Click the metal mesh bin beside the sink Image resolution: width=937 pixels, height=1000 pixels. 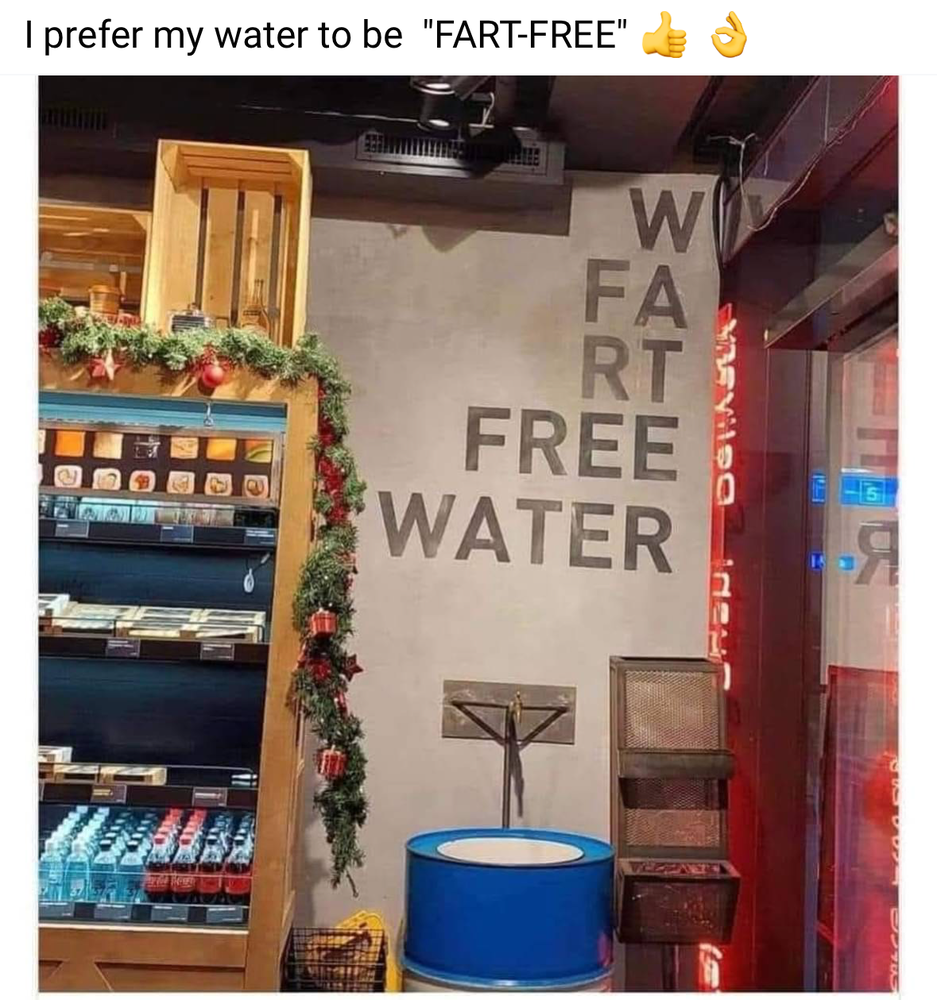[x=672, y=797]
